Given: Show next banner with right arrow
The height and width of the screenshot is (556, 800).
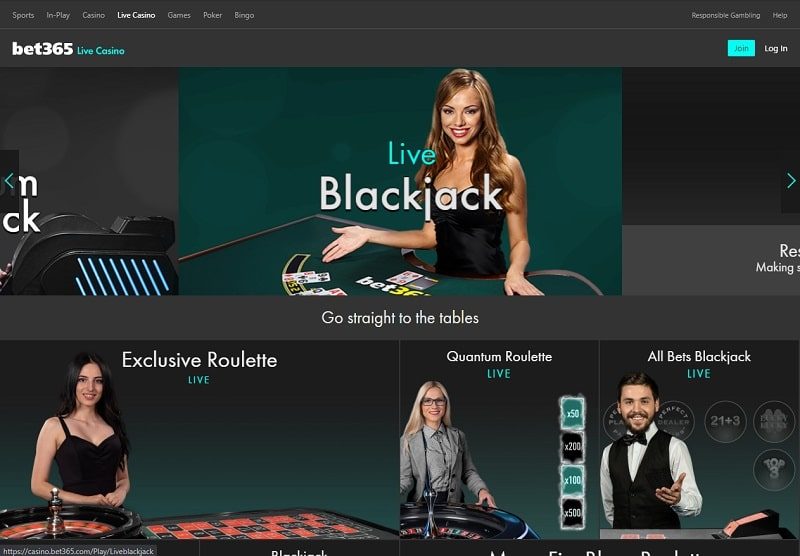Looking at the screenshot, I should 791,181.
